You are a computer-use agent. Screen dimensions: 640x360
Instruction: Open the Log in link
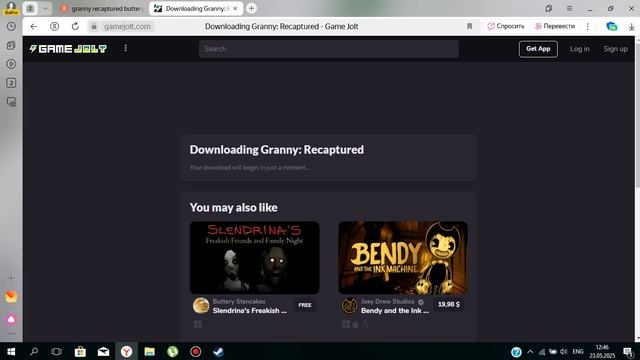click(x=580, y=49)
